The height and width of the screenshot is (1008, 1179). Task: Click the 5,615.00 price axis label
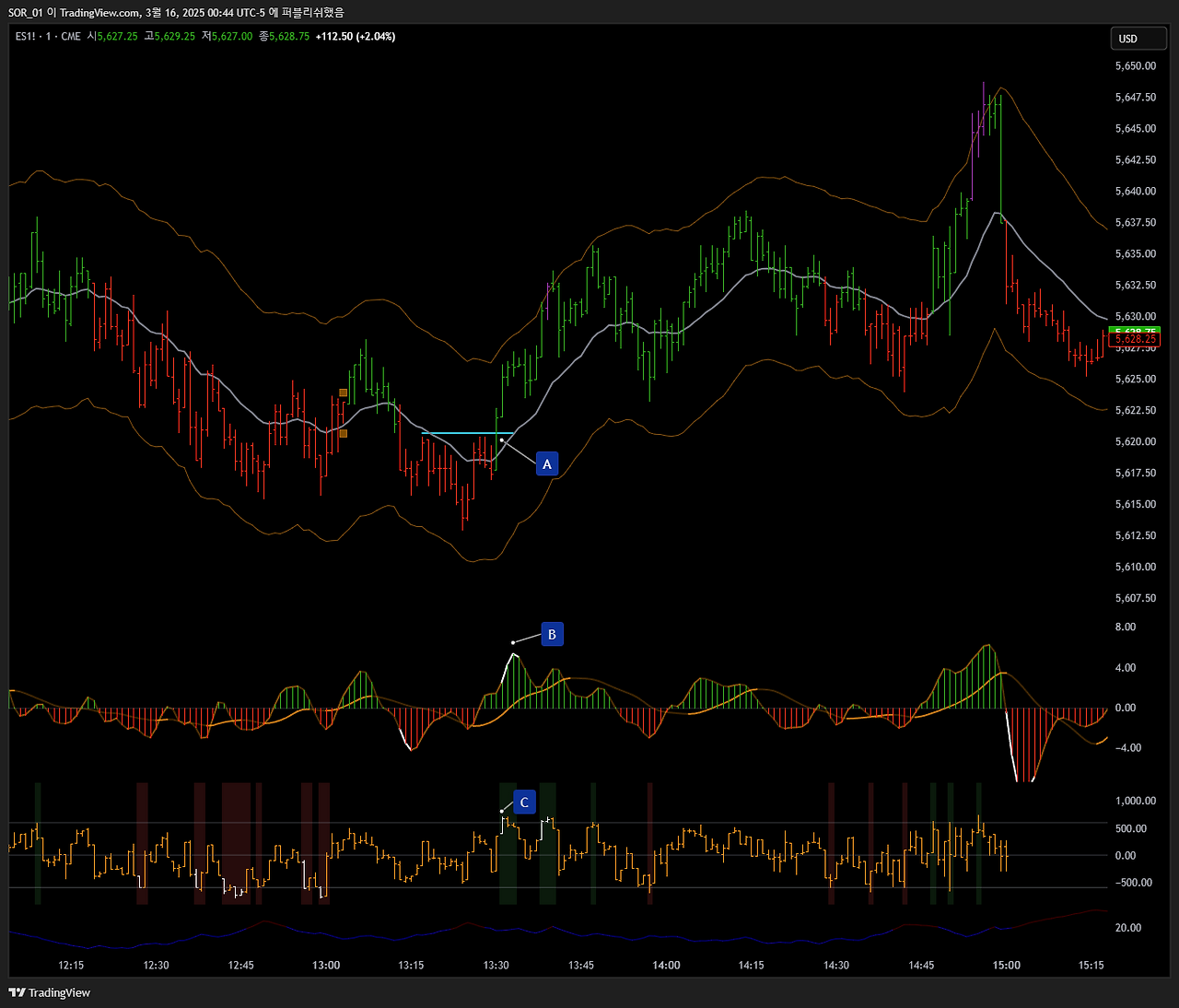(x=1135, y=505)
